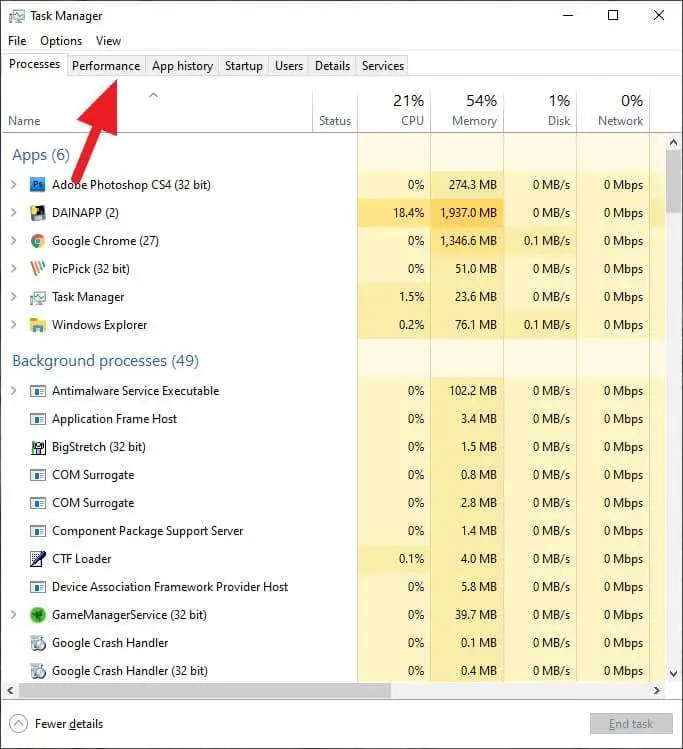Click the BigStretch process icon
Image resolution: width=683 pixels, height=749 pixels.
pos(37,447)
